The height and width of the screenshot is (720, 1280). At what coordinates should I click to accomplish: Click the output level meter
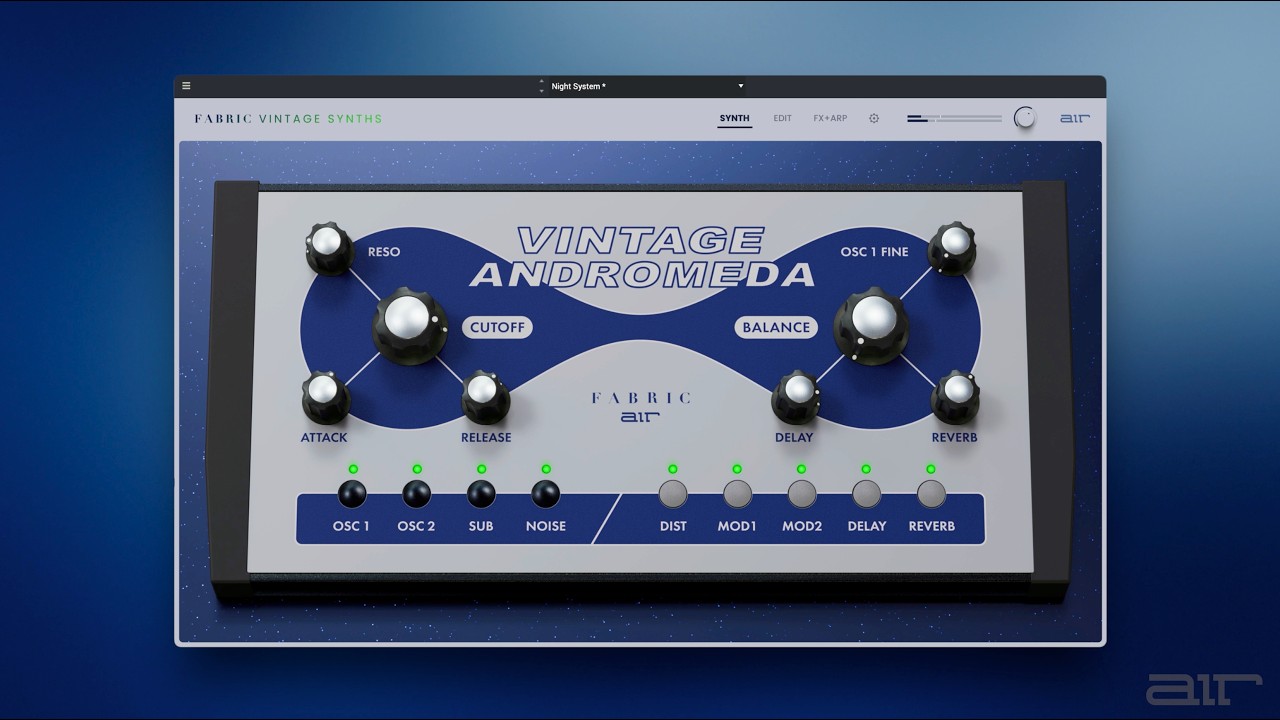click(x=954, y=118)
